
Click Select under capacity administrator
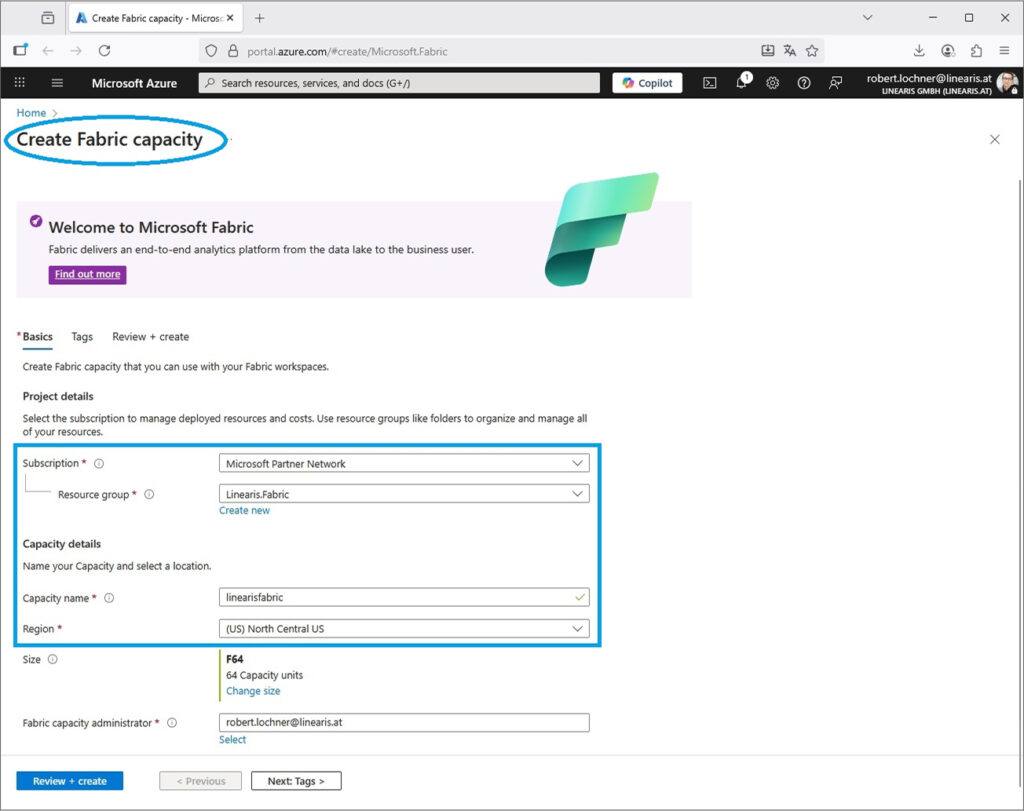[x=232, y=739]
